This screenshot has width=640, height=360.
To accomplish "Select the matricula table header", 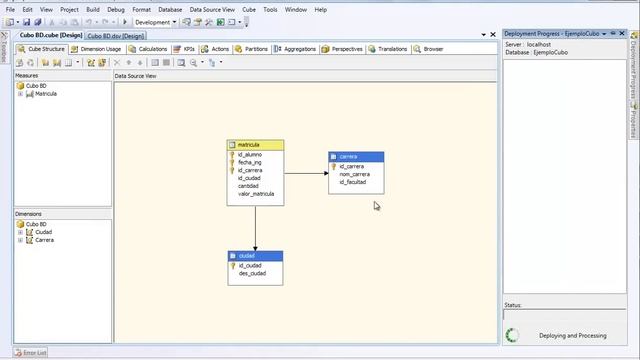I will [x=256, y=145].
